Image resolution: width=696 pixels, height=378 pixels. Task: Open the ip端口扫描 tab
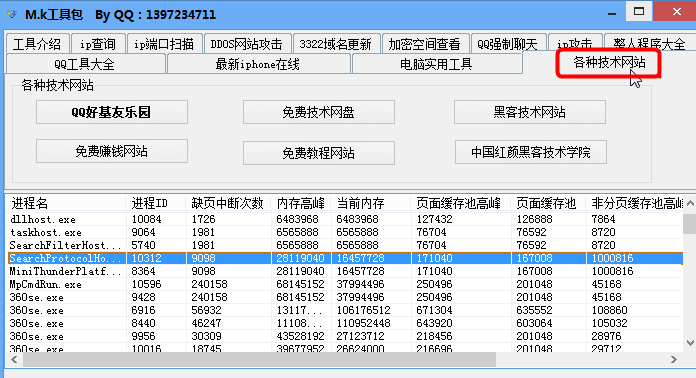click(x=165, y=43)
